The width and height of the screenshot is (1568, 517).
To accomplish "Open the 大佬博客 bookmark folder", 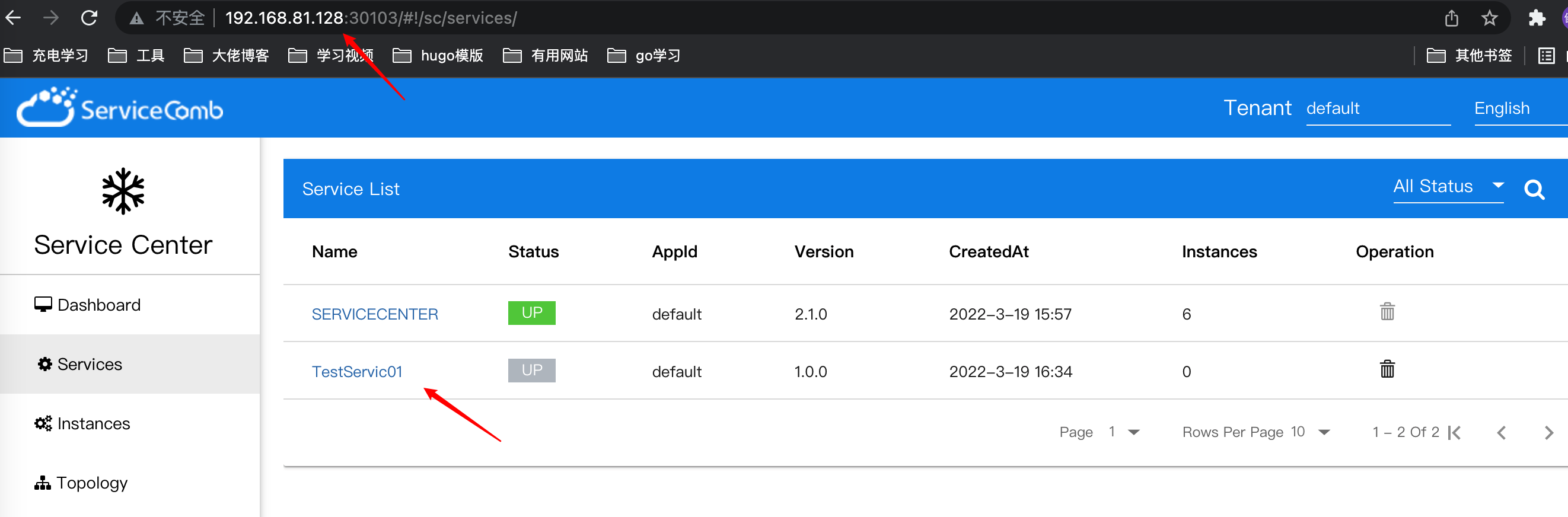I will click(227, 56).
